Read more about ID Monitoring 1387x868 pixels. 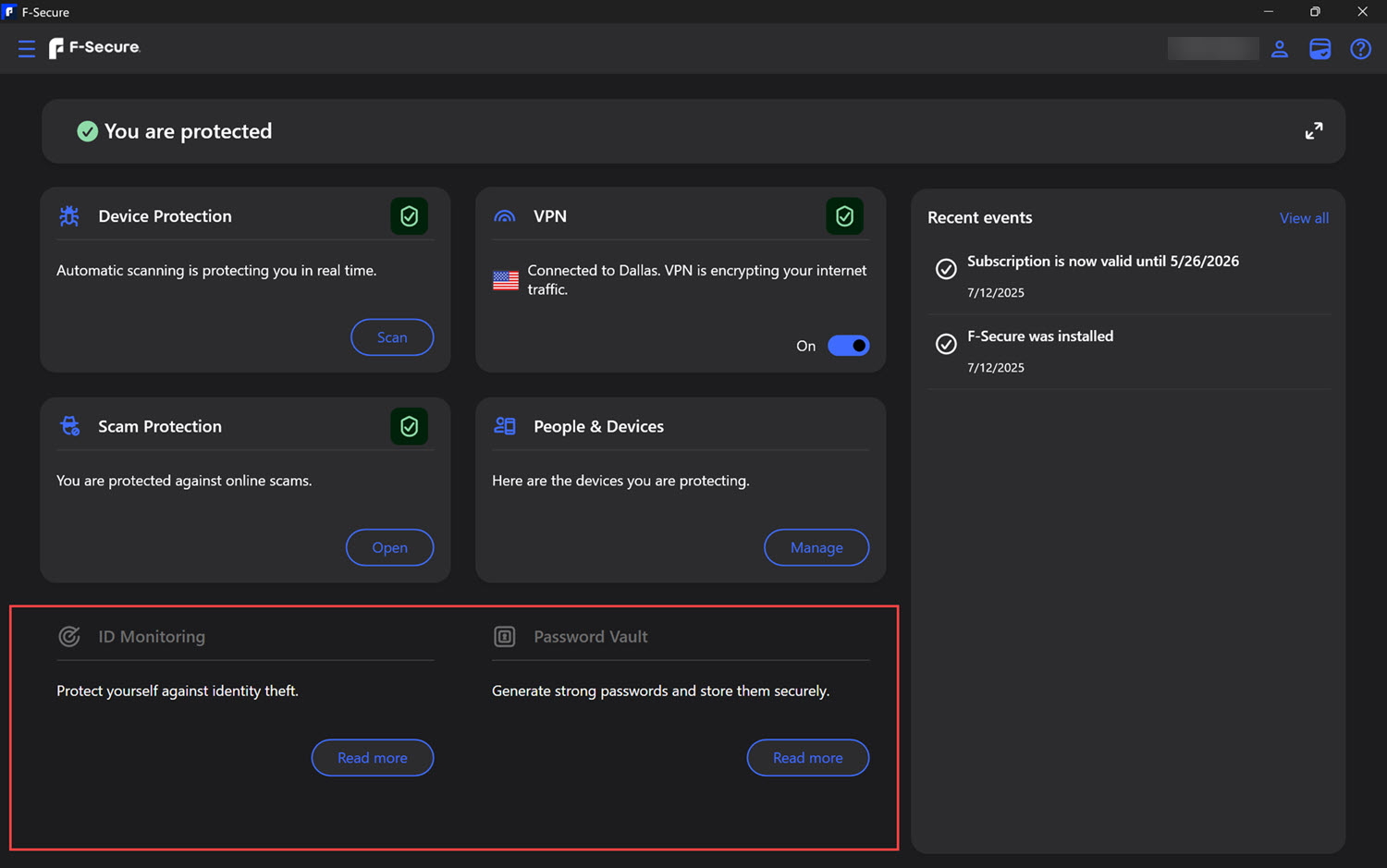point(373,758)
